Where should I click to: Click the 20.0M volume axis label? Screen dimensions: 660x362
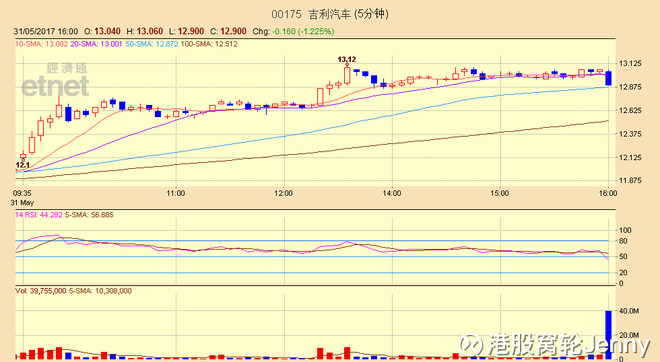coord(629,335)
